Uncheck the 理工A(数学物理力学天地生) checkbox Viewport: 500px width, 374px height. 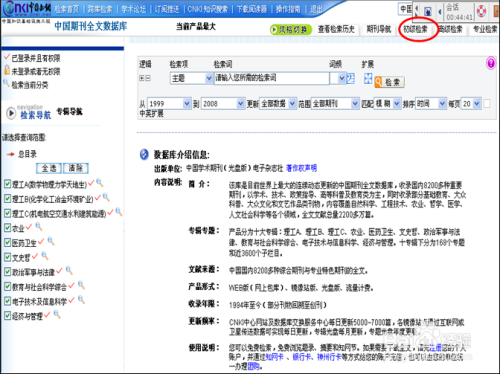coord(7,184)
